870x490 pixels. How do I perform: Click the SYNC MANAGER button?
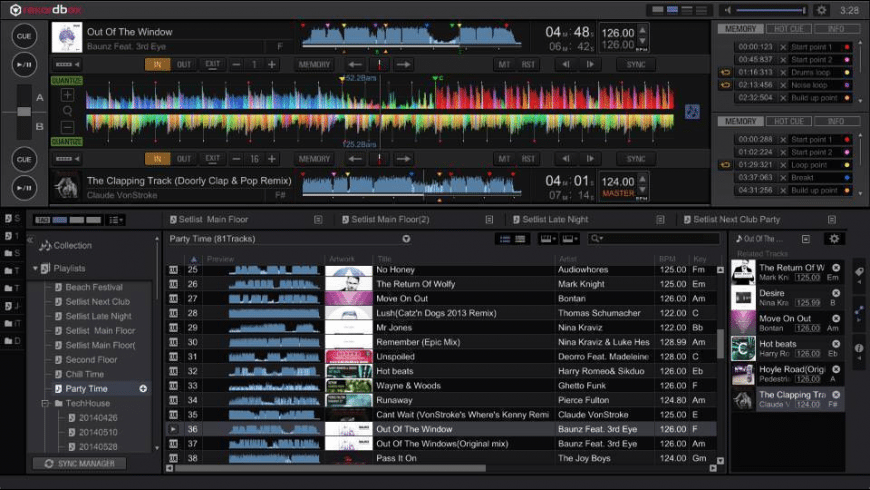[x=79, y=464]
